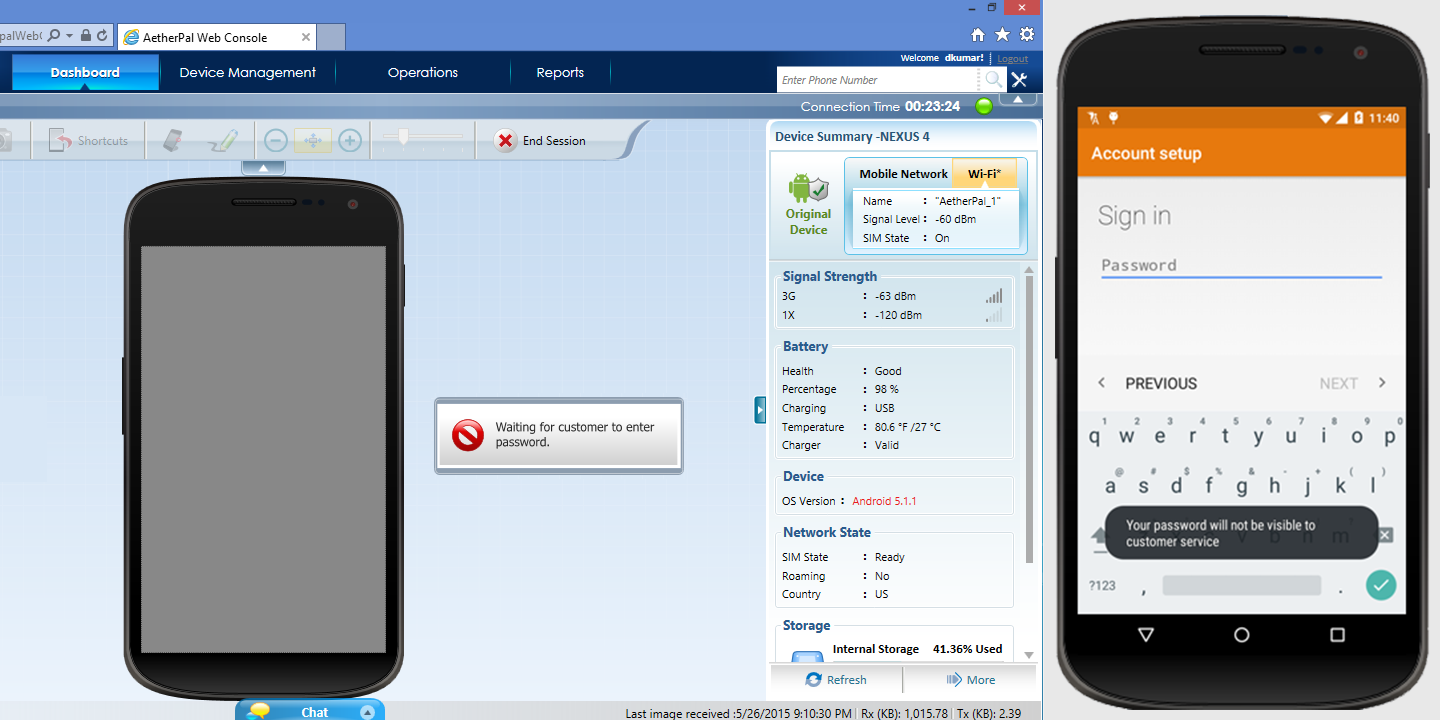
Task: Click the temperature value "80.6 °F /27 °C"
Action: [x=908, y=427]
